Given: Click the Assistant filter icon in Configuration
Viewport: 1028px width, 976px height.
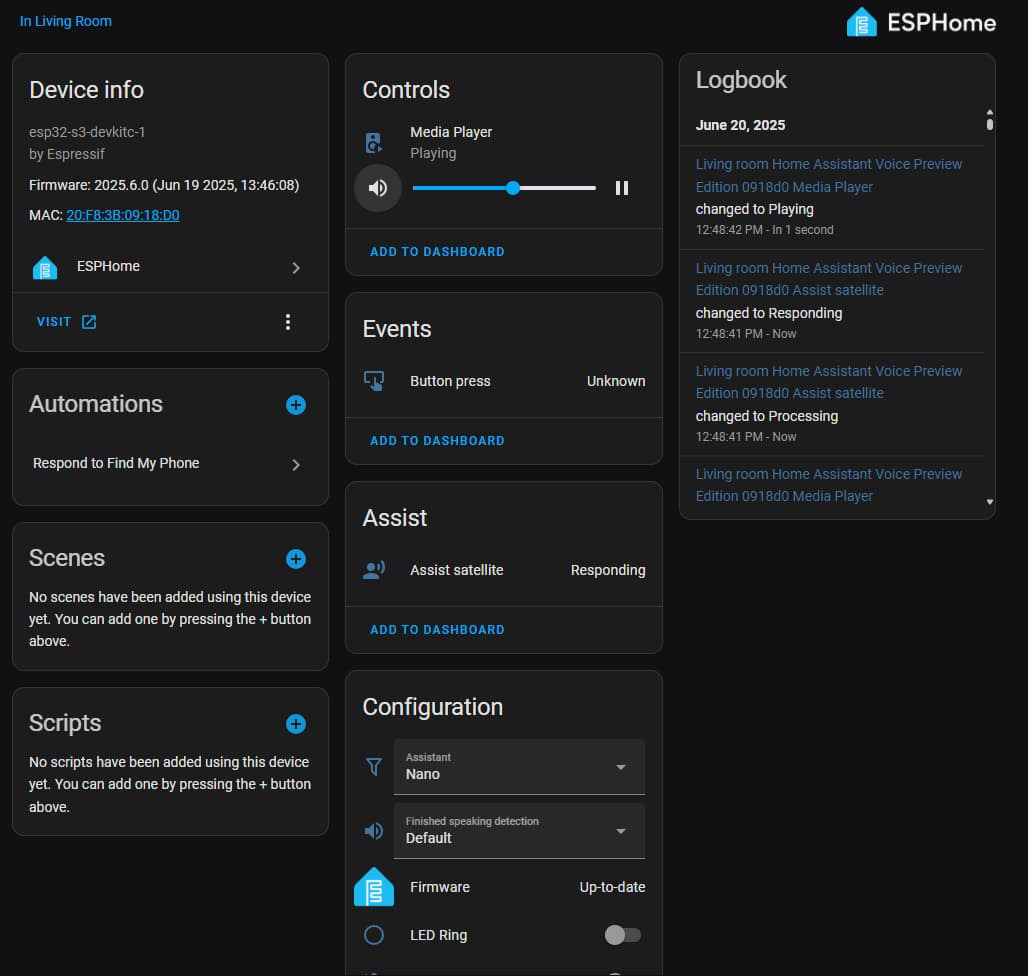Looking at the screenshot, I should click(374, 766).
